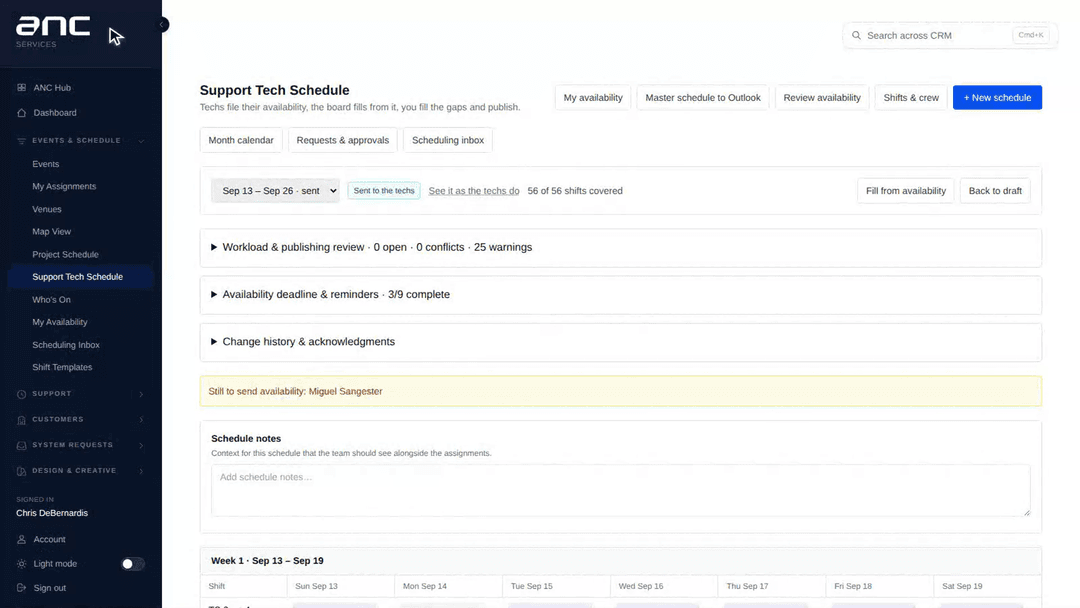Click the Fill from availability button
The image size is (1080, 608).
click(x=906, y=191)
